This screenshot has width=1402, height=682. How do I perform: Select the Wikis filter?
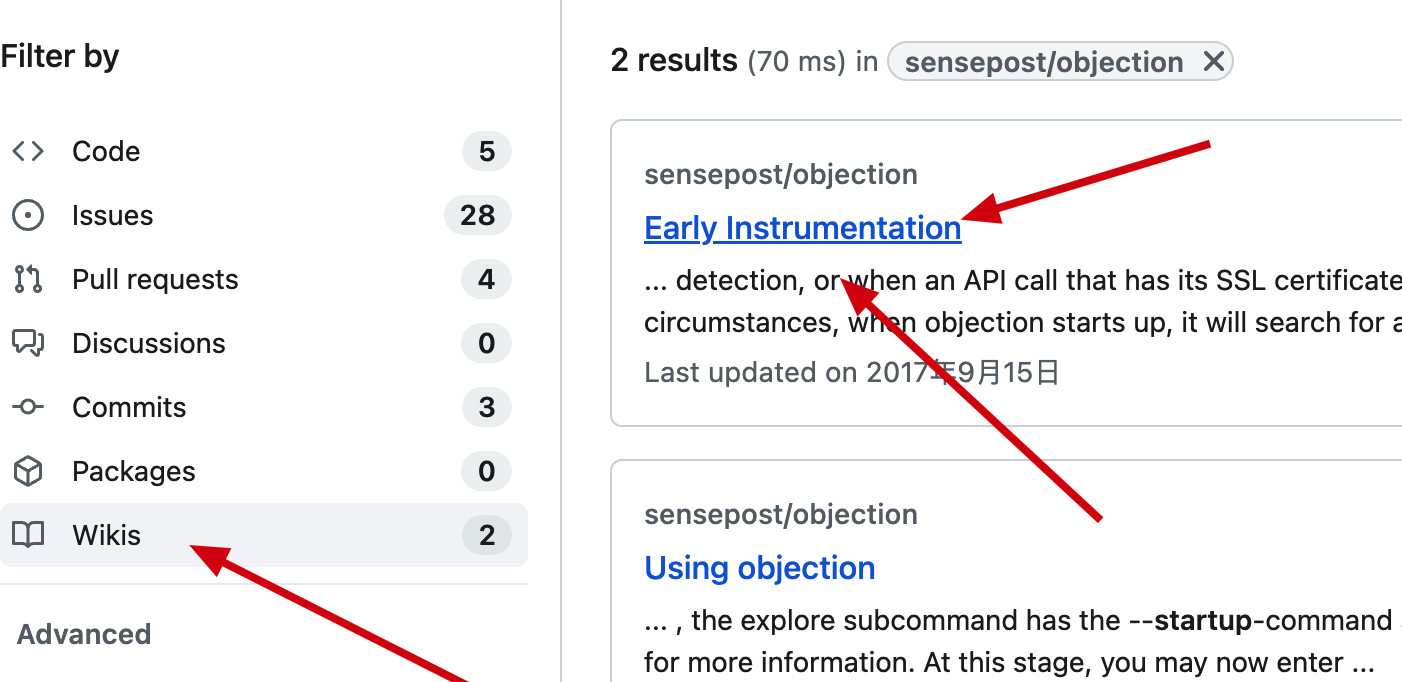[106, 535]
